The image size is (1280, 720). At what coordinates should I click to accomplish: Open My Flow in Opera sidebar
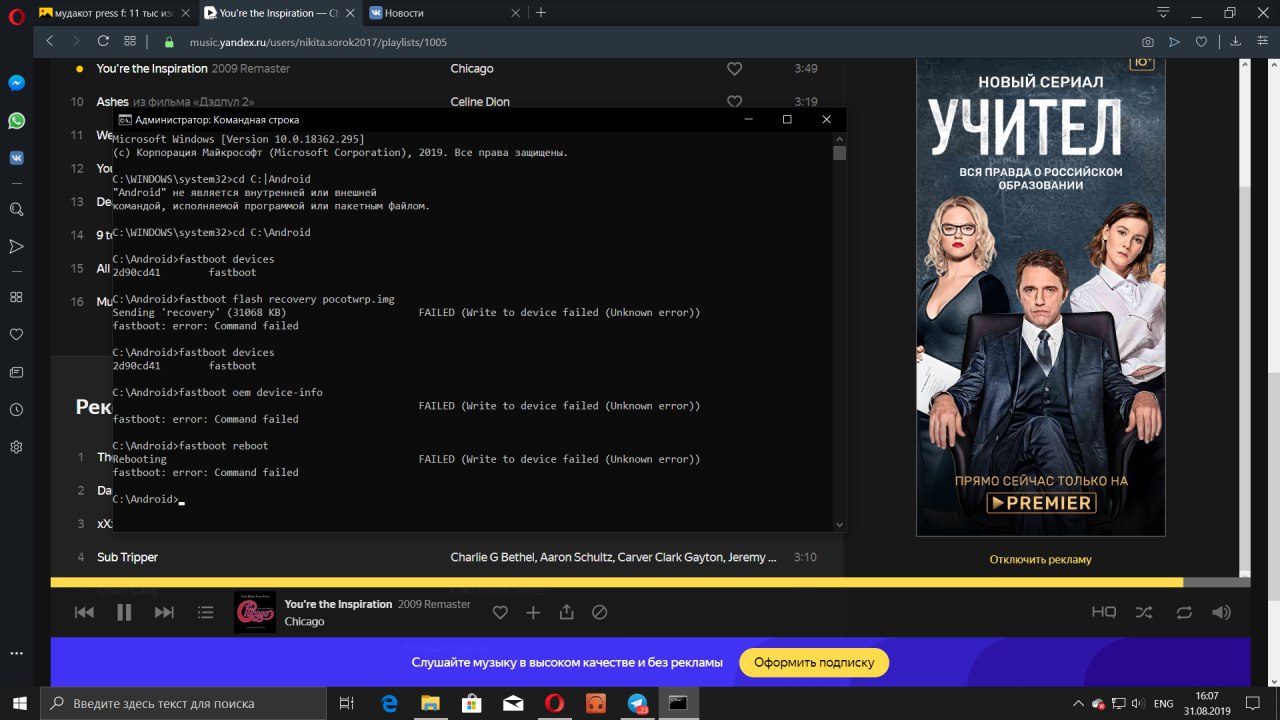(x=16, y=246)
